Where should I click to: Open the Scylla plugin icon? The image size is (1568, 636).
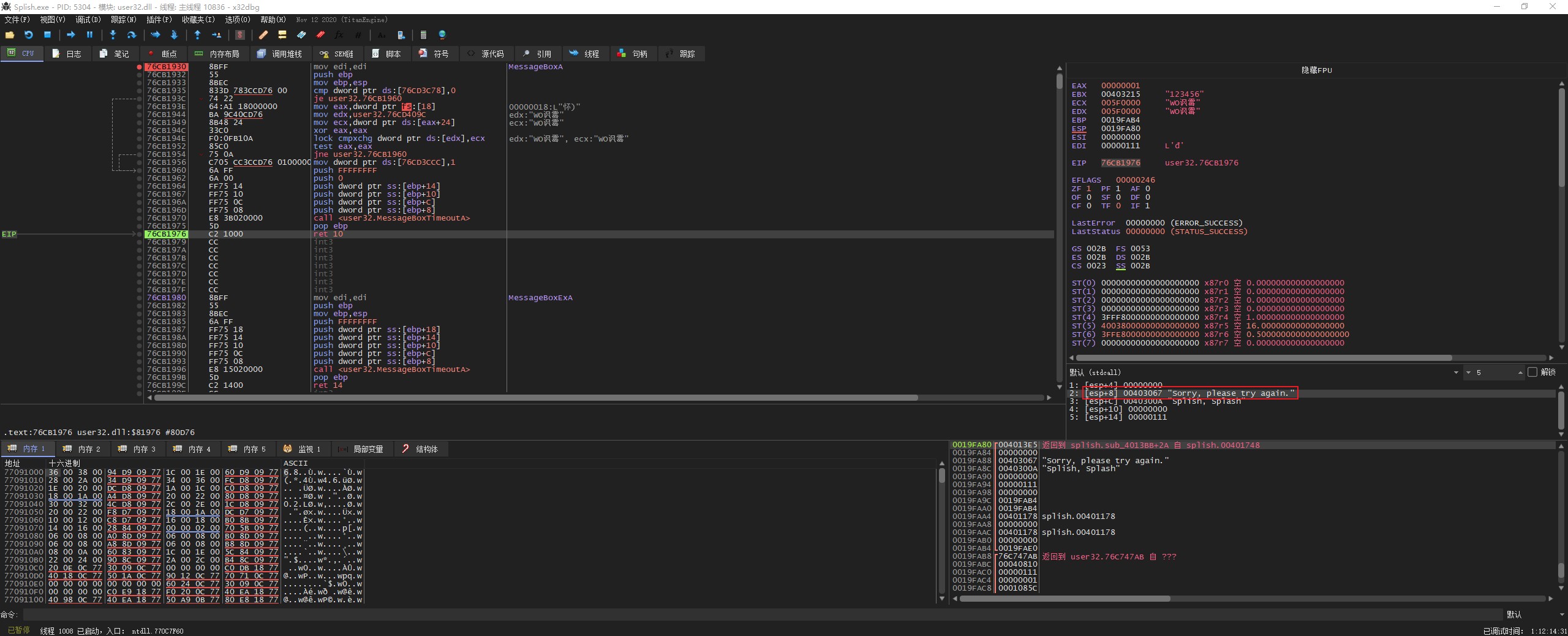[240, 35]
